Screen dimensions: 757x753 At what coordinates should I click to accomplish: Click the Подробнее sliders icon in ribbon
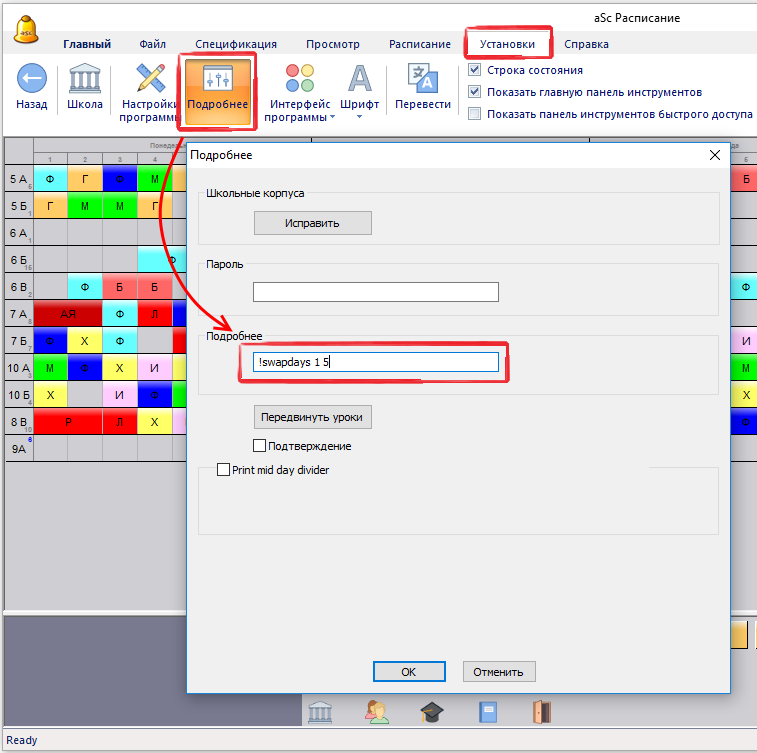(x=217, y=79)
